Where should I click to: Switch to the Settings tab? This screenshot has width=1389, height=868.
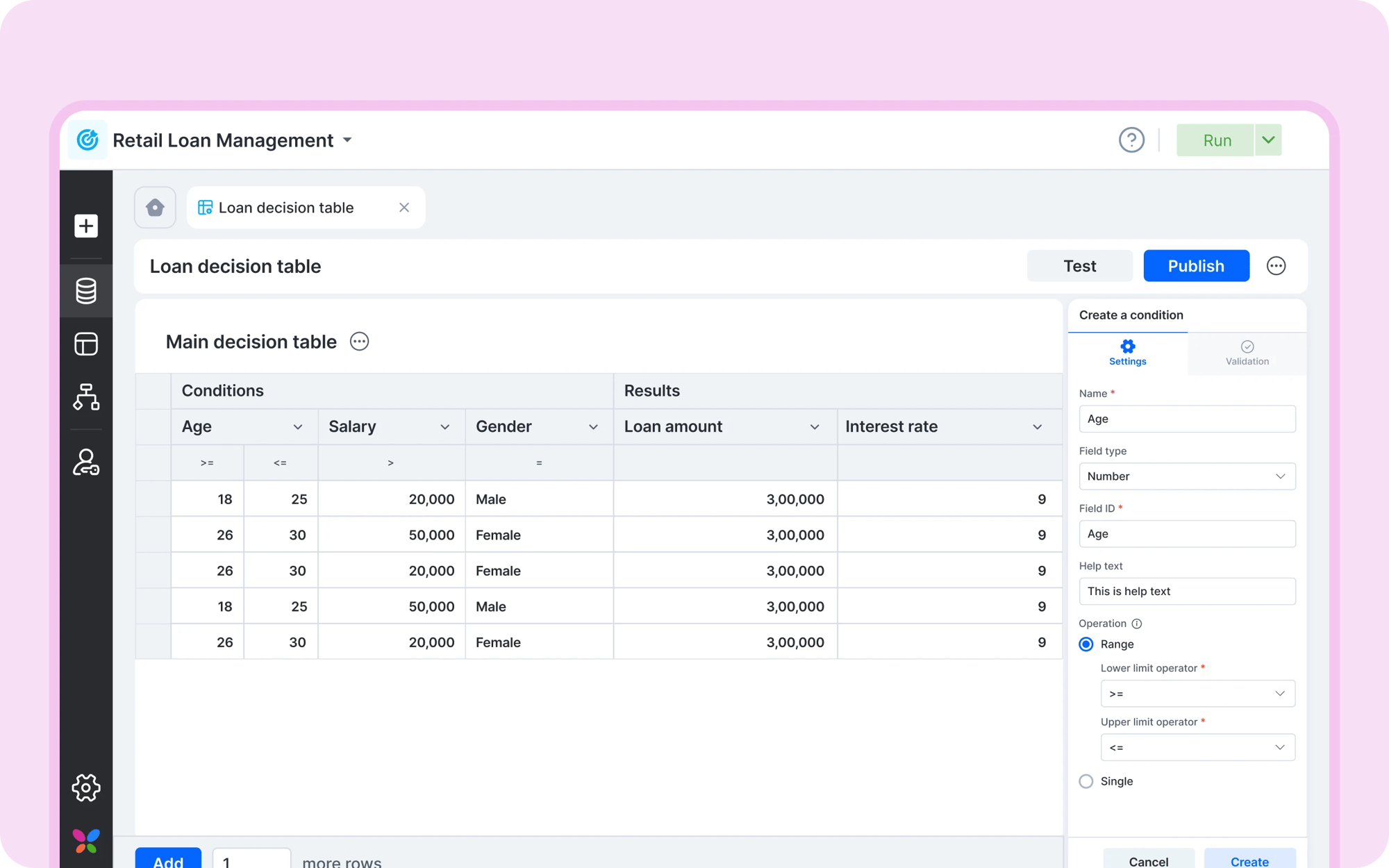click(x=1128, y=353)
